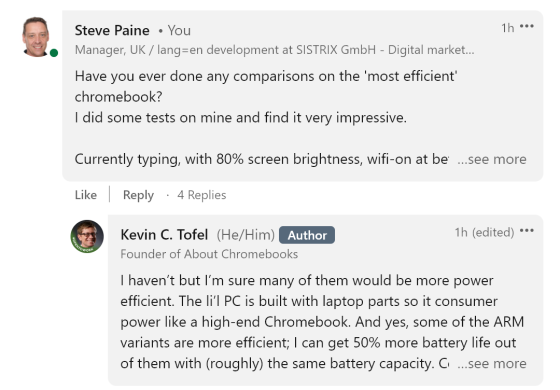560x390 pixels.
Task: Open Kevin C. Tofel's profile via name
Action: 164,235
